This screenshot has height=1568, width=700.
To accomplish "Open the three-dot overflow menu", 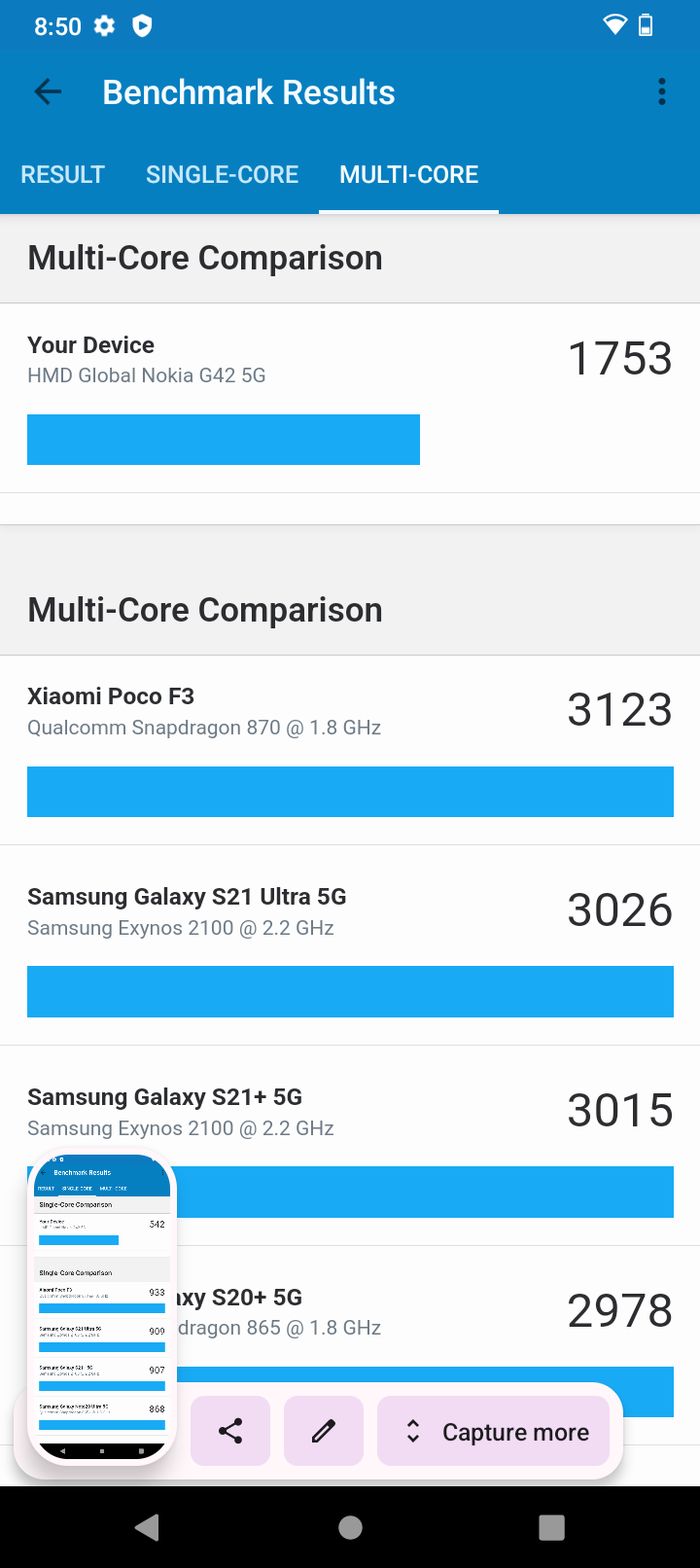I will pos(662,92).
